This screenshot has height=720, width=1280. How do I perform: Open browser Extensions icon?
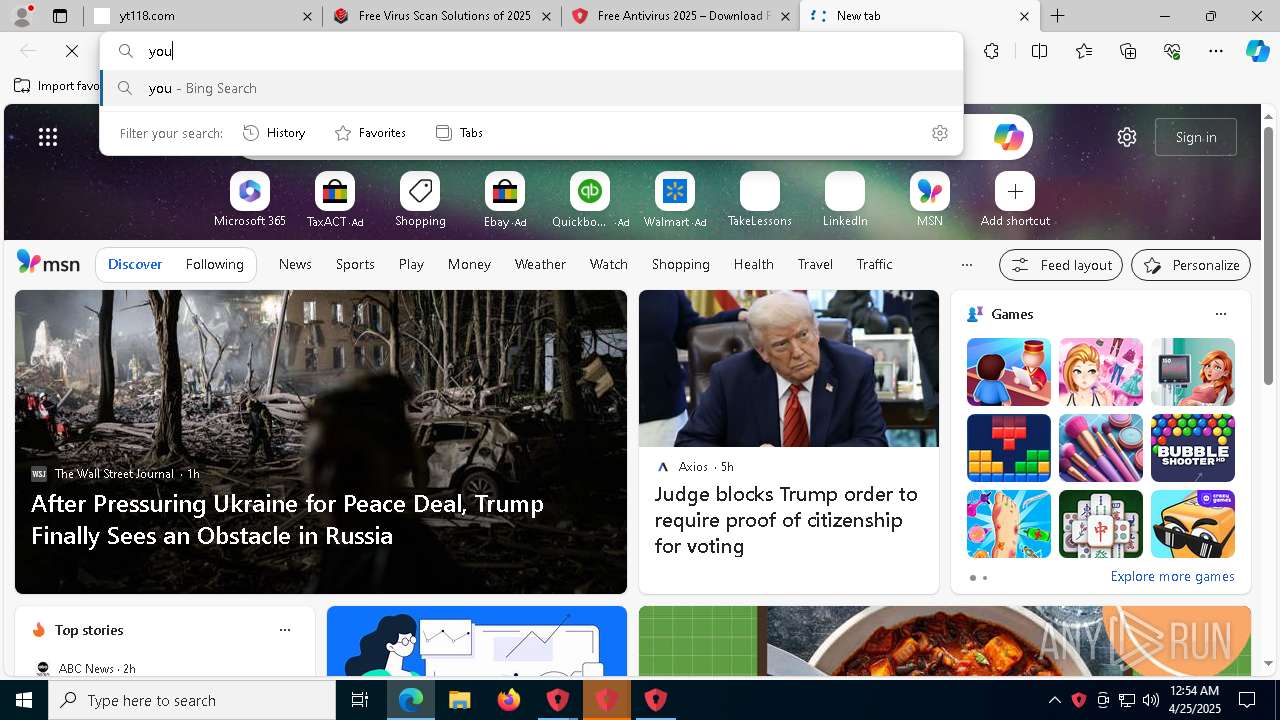[991, 51]
